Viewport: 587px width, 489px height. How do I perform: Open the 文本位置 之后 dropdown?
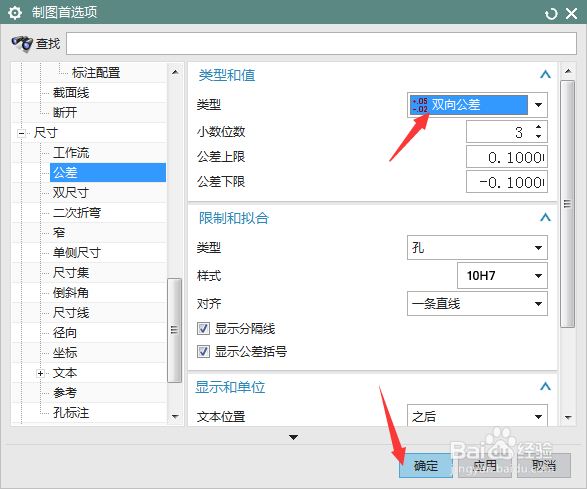477,415
